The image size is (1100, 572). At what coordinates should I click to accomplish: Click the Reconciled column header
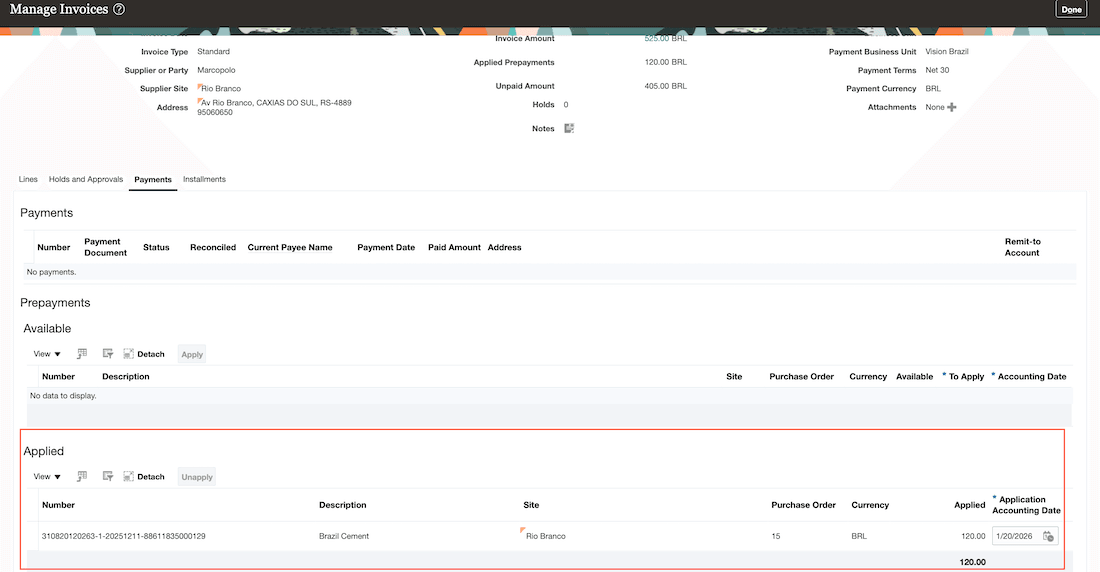coord(213,247)
